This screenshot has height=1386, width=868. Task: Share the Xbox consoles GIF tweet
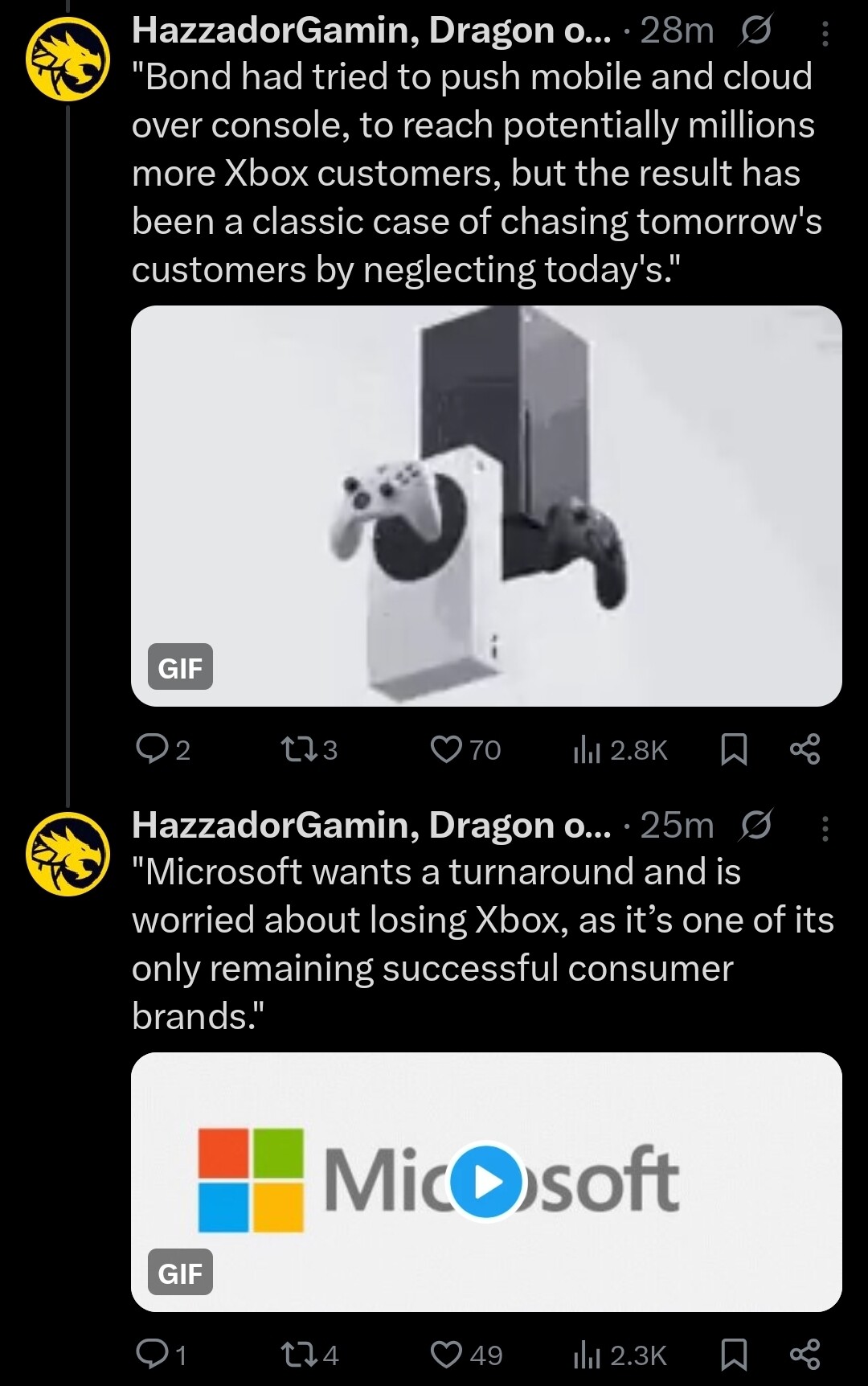point(805,749)
